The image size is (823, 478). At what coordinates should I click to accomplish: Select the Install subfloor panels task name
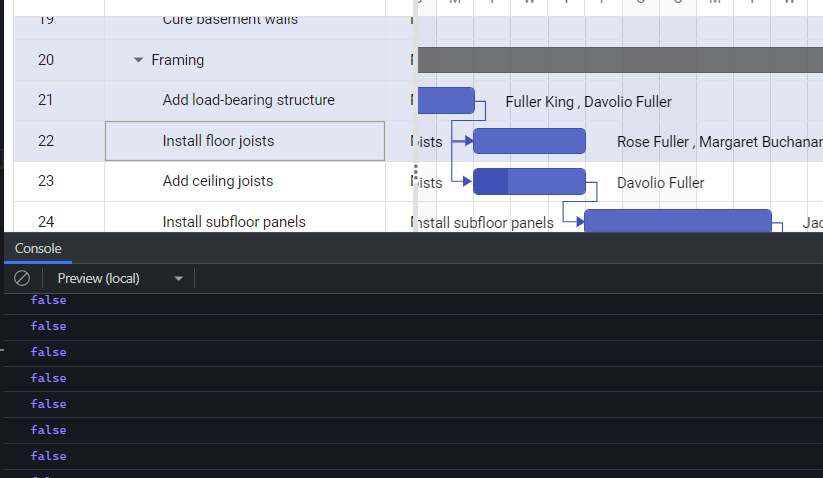click(x=234, y=222)
